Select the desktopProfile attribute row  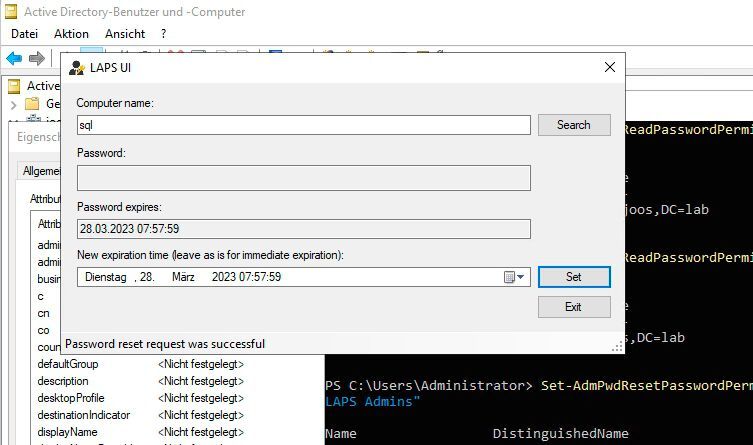click(141, 398)
